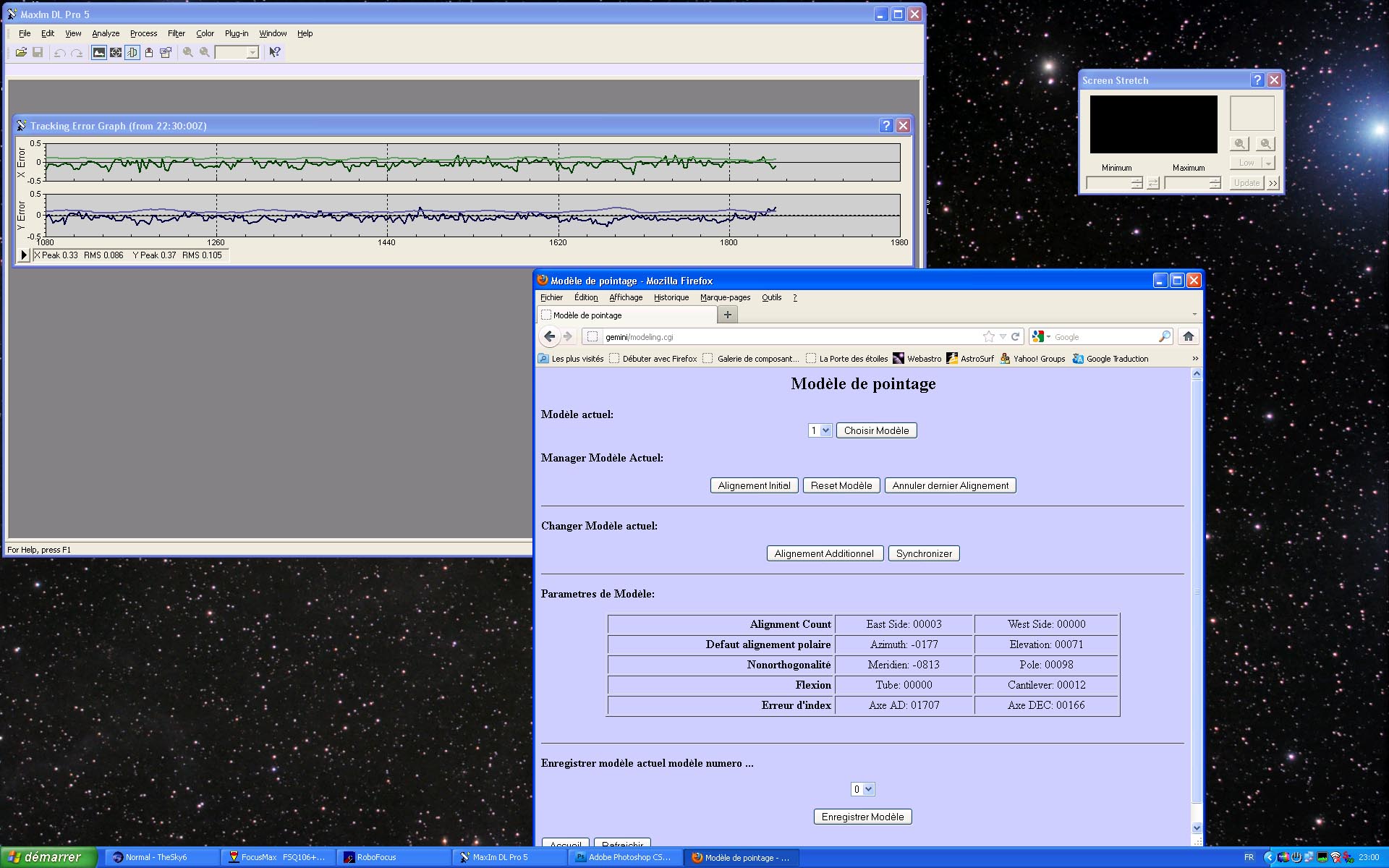This screenshot has width=1389, height=868.
Task: Open the Historique menu in Firefox
Action: [x=671, y=297]
